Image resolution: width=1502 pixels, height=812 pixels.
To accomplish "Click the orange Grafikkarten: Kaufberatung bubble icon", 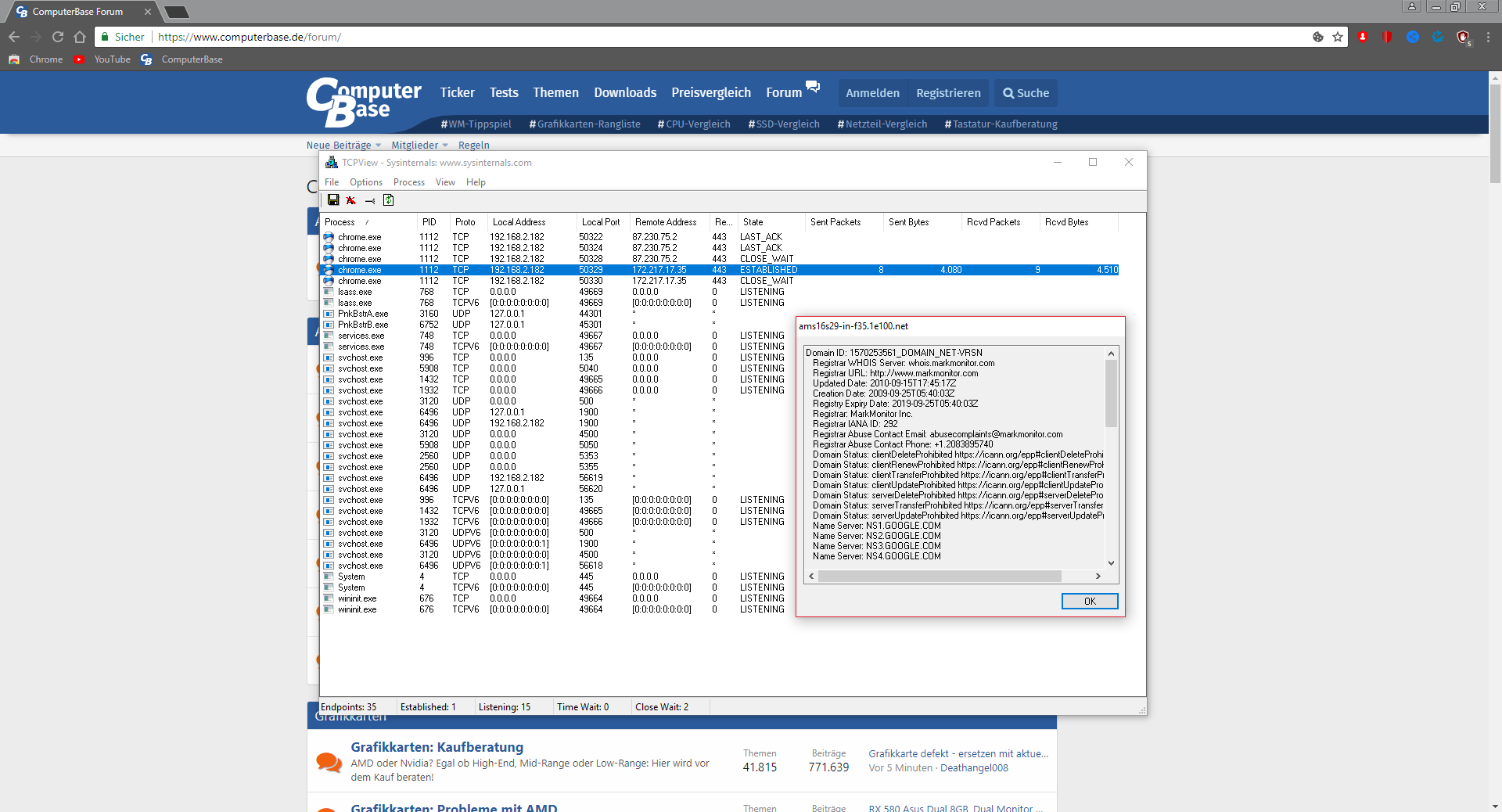I will 329,762.
